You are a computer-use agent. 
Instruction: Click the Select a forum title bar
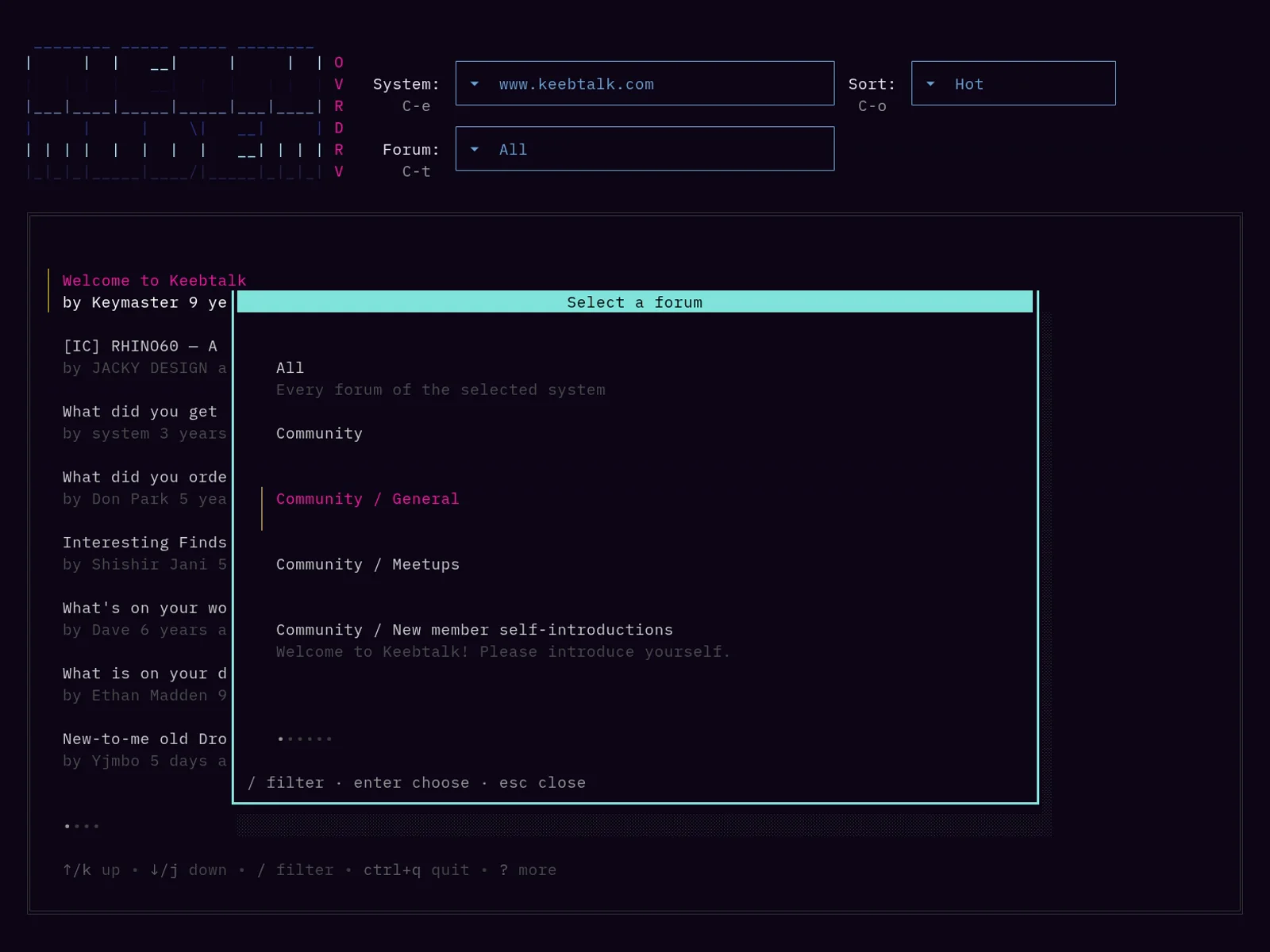(635, 301)
